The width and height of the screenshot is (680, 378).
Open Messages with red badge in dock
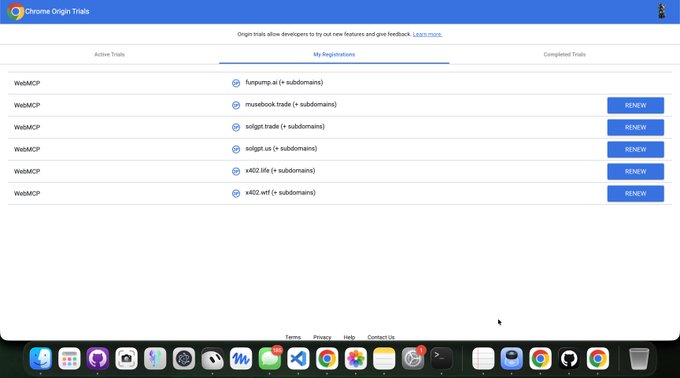click(270, 358)
